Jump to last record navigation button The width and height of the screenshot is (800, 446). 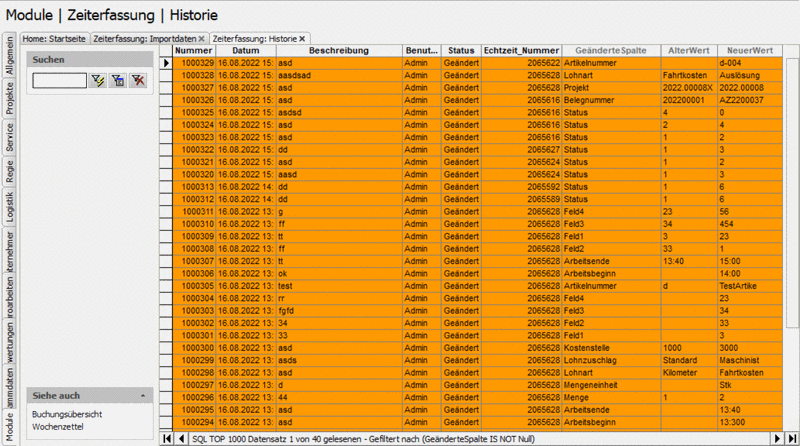(x=792, y=438)
